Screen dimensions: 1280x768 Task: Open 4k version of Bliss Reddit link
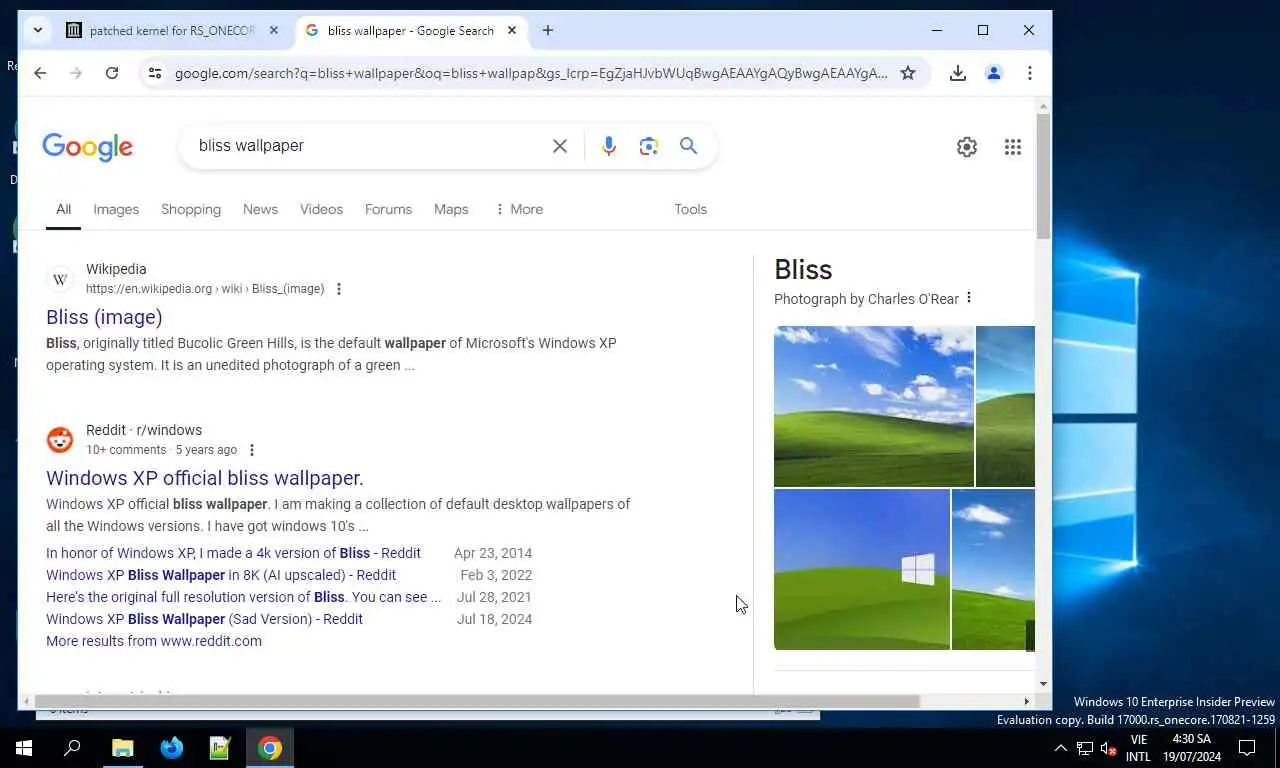pos(233,553)
